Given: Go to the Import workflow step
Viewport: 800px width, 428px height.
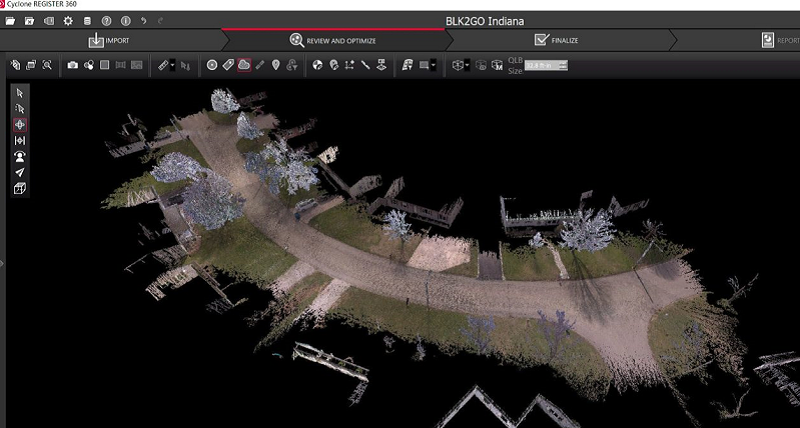Looking at the screenshot, I should pos(109,40).
